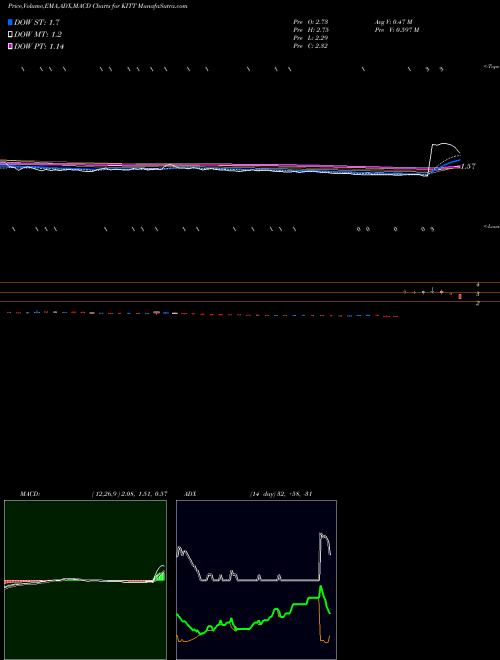Click the ADX '(14 day) 32, +38, -31' values
Image resolution: width=500 pixels, height=660 pixels.
pos(281,494)
